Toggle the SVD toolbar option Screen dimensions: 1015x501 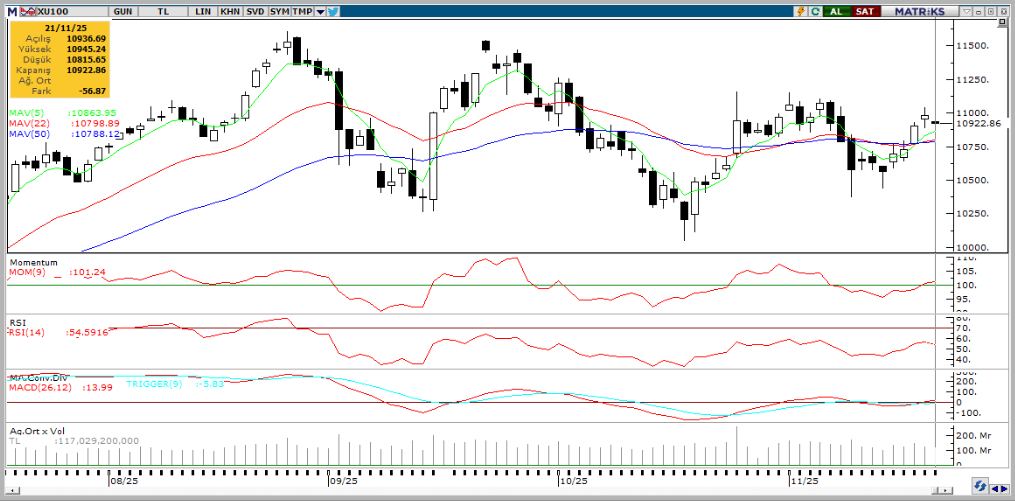point(255,10)
